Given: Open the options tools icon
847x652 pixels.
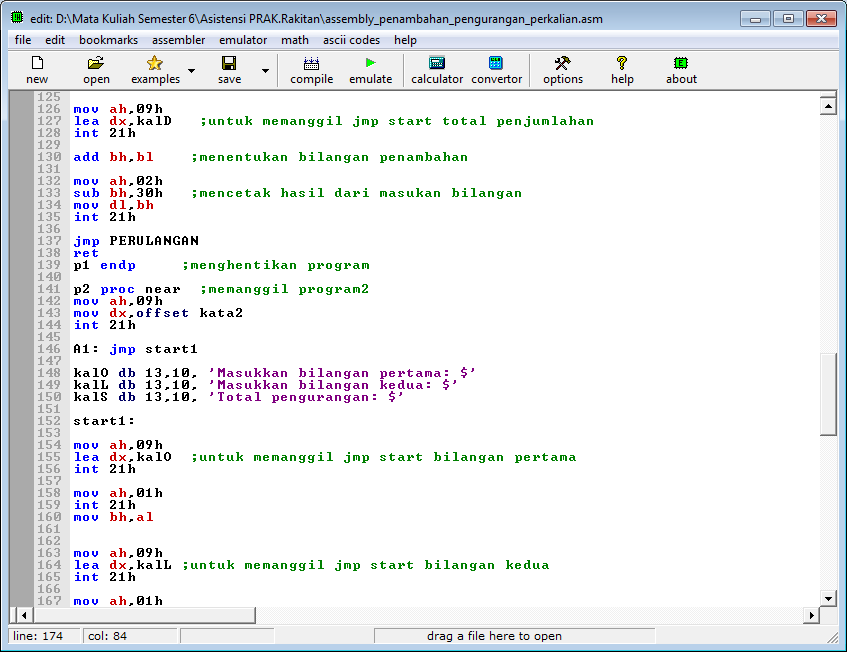Looking at the screenshot, I should (x=562, y=63).
